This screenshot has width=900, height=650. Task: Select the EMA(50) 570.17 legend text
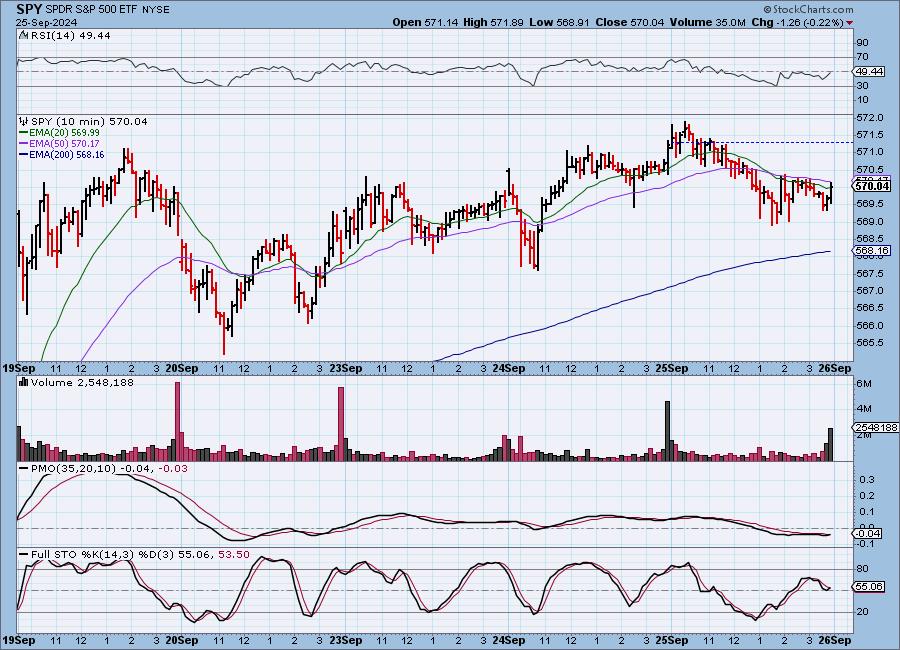[x=64, y=144]
